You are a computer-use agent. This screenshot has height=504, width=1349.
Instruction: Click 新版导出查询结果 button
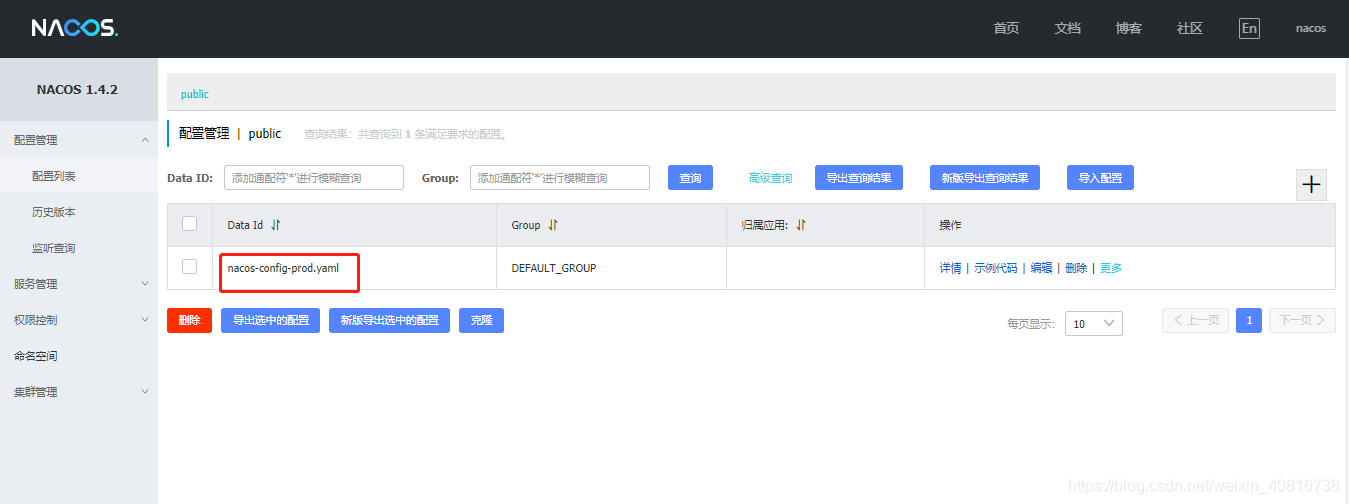pyautogui.click(x=985, y=178)
